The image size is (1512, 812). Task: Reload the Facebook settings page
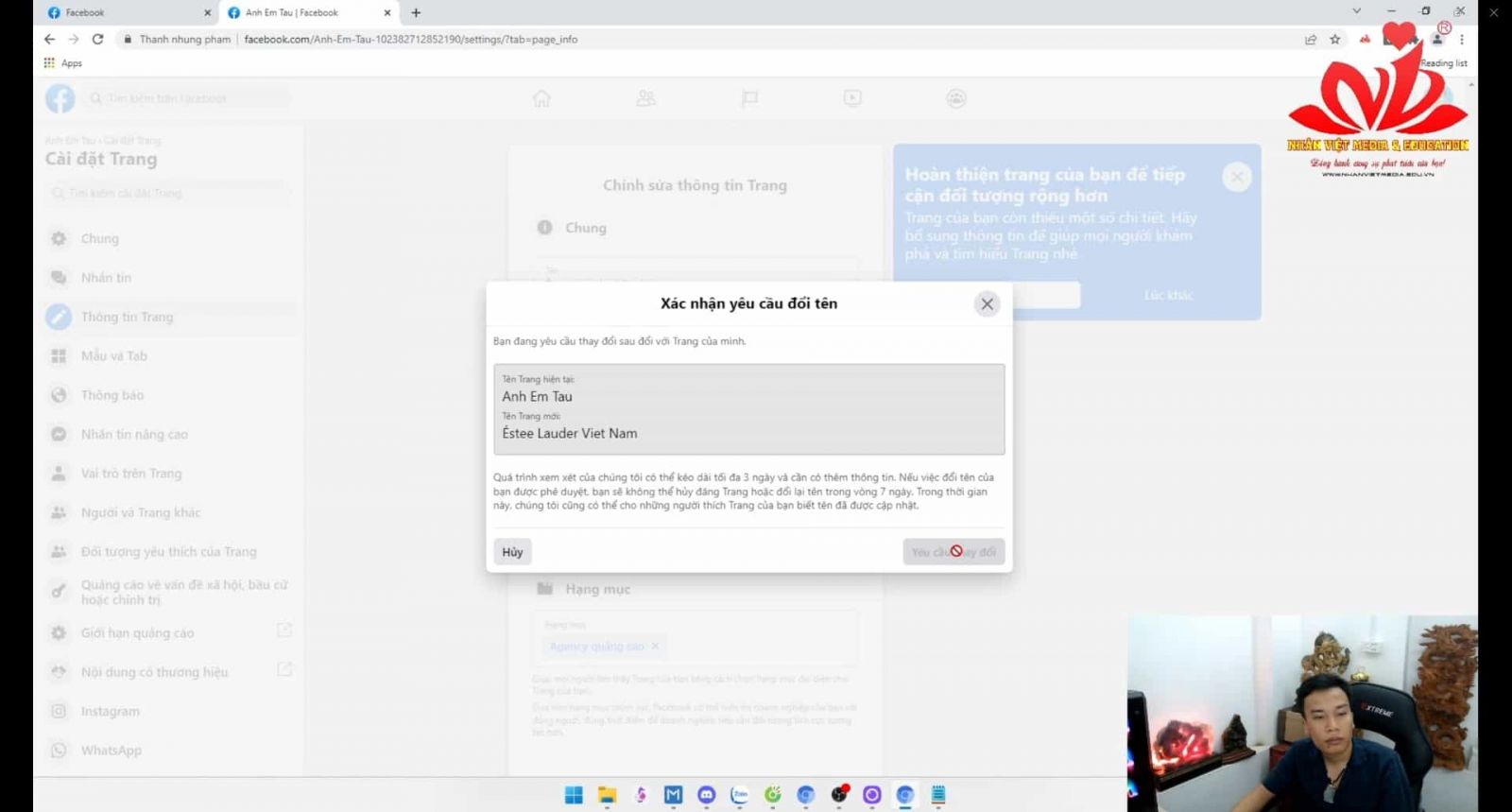[97, 39]
